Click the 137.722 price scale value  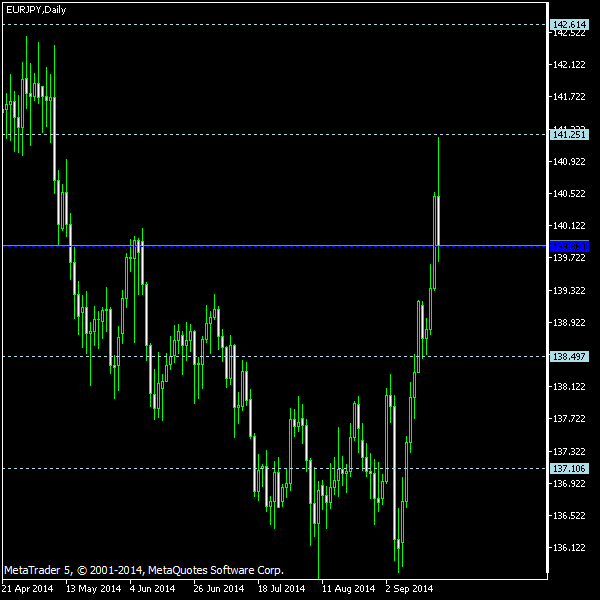click(569, 419)
